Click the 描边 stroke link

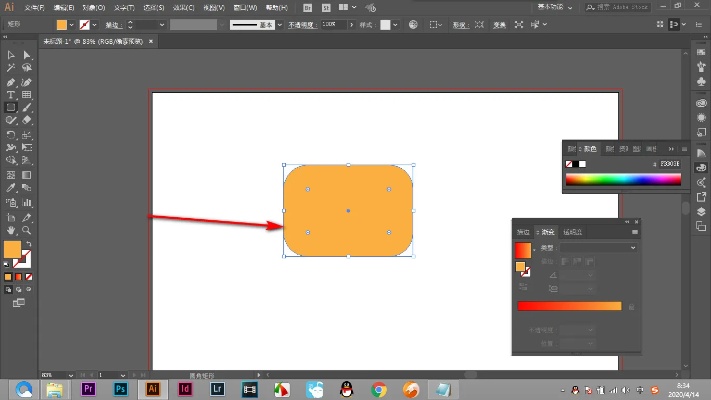tap(114, 25)
